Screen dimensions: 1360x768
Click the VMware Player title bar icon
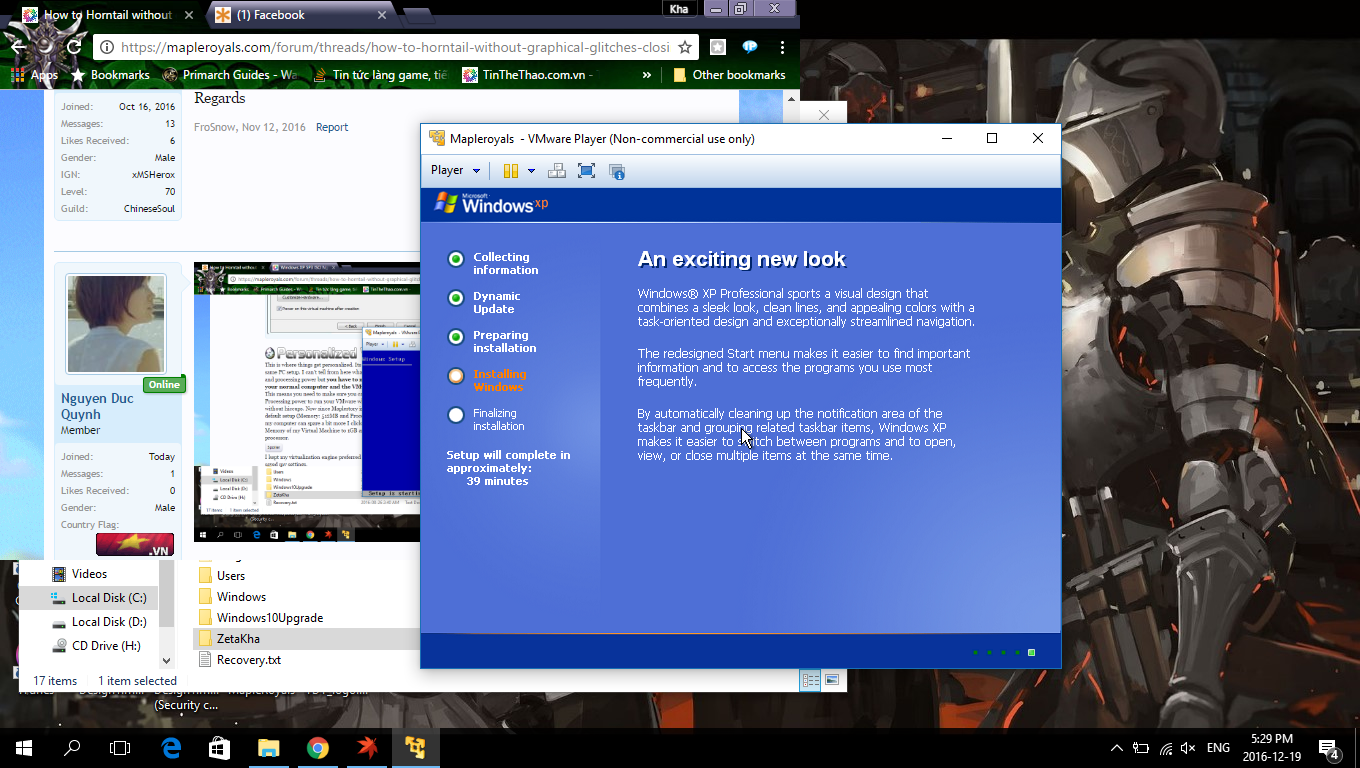point(437,138)
